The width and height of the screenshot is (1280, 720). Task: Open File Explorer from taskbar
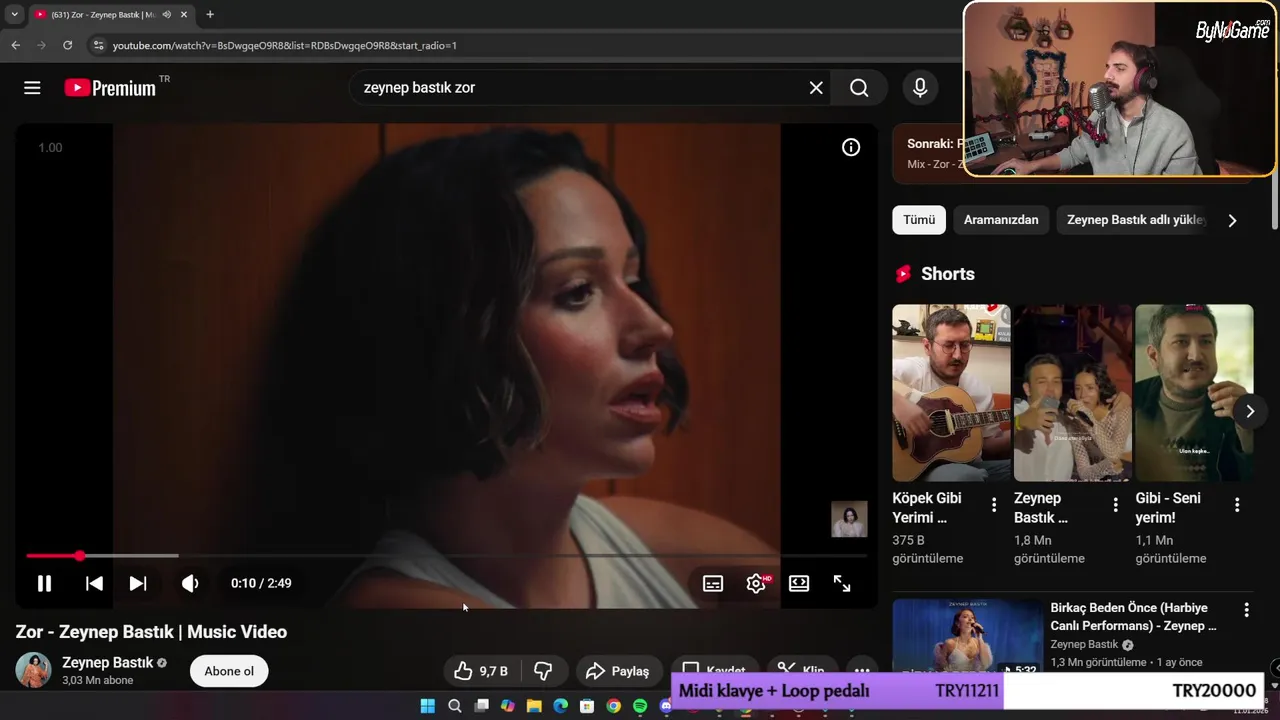(534, 706)
